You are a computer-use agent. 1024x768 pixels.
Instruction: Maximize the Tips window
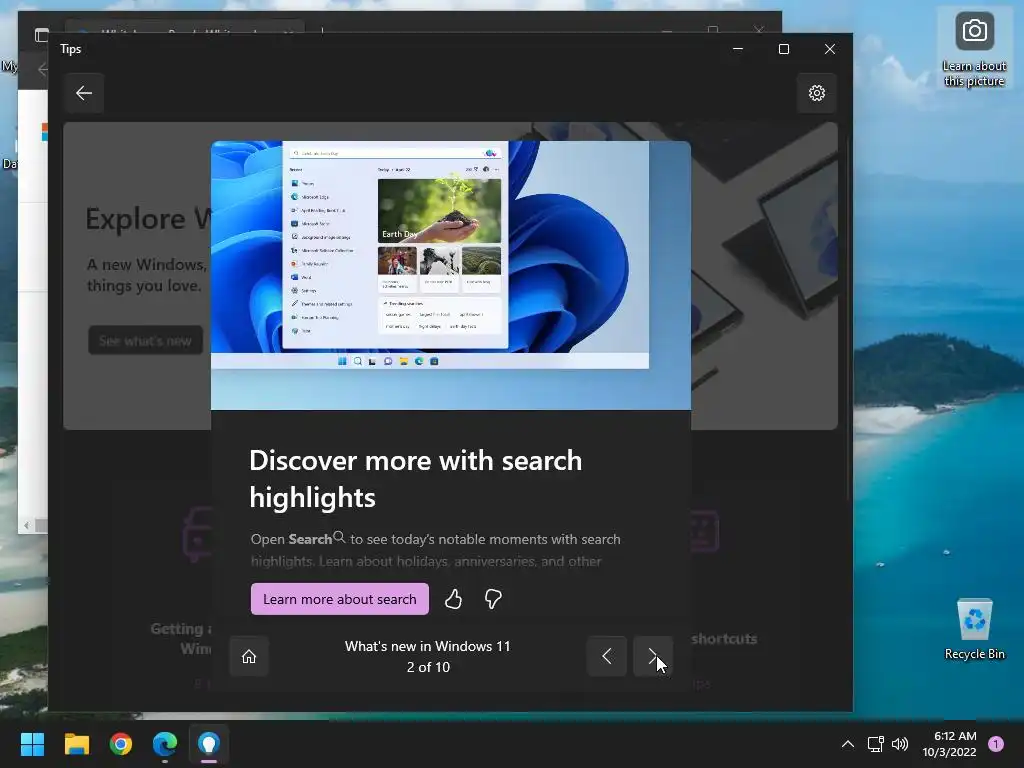pyautogui.click(x=784, y=49)
